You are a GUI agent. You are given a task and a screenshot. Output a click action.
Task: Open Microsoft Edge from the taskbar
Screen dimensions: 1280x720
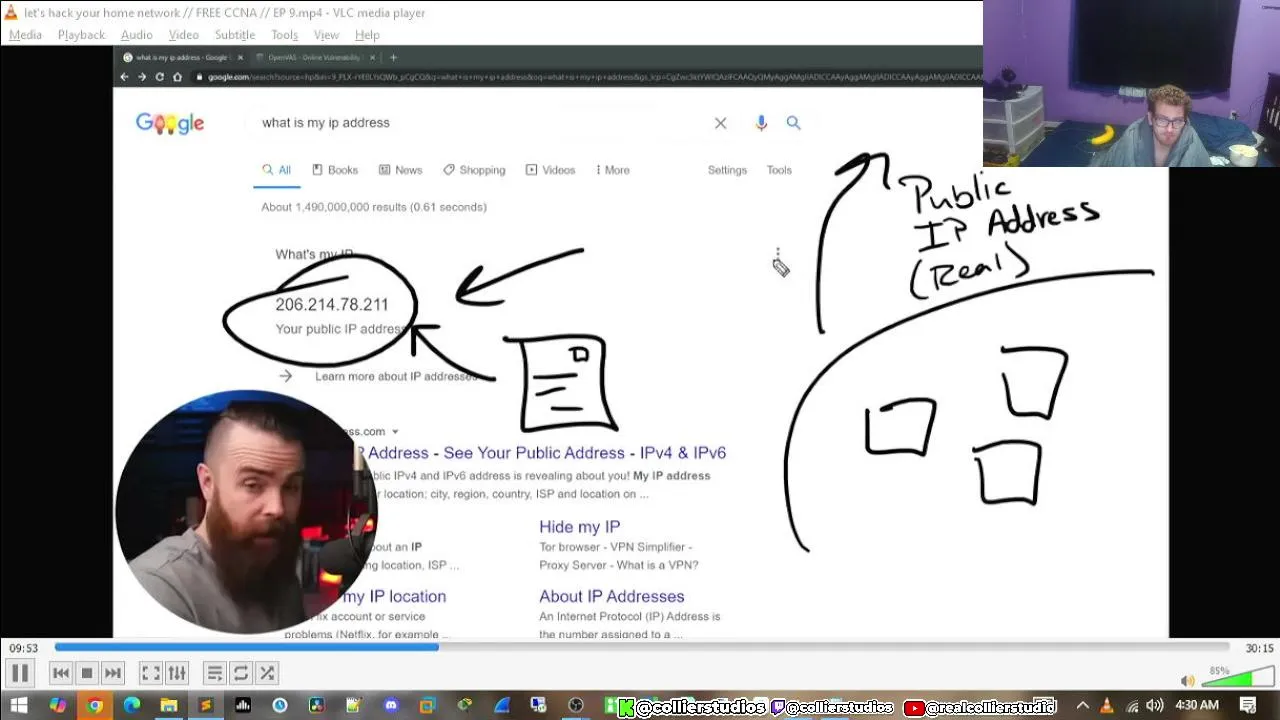pyautogui.click(x=132, y=706)
